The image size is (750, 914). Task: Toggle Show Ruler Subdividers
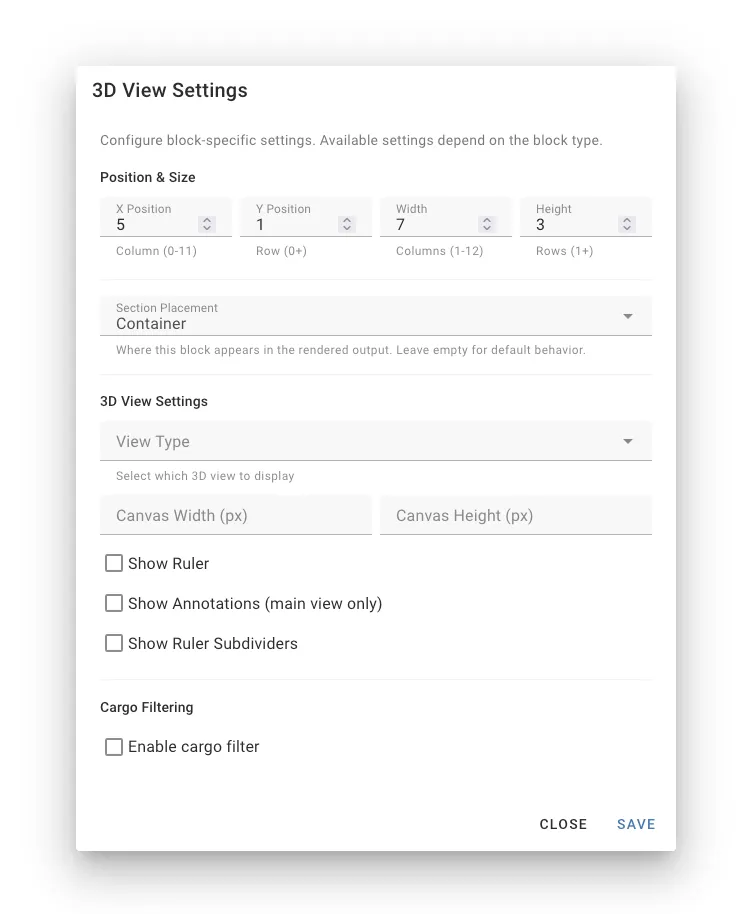113,643
